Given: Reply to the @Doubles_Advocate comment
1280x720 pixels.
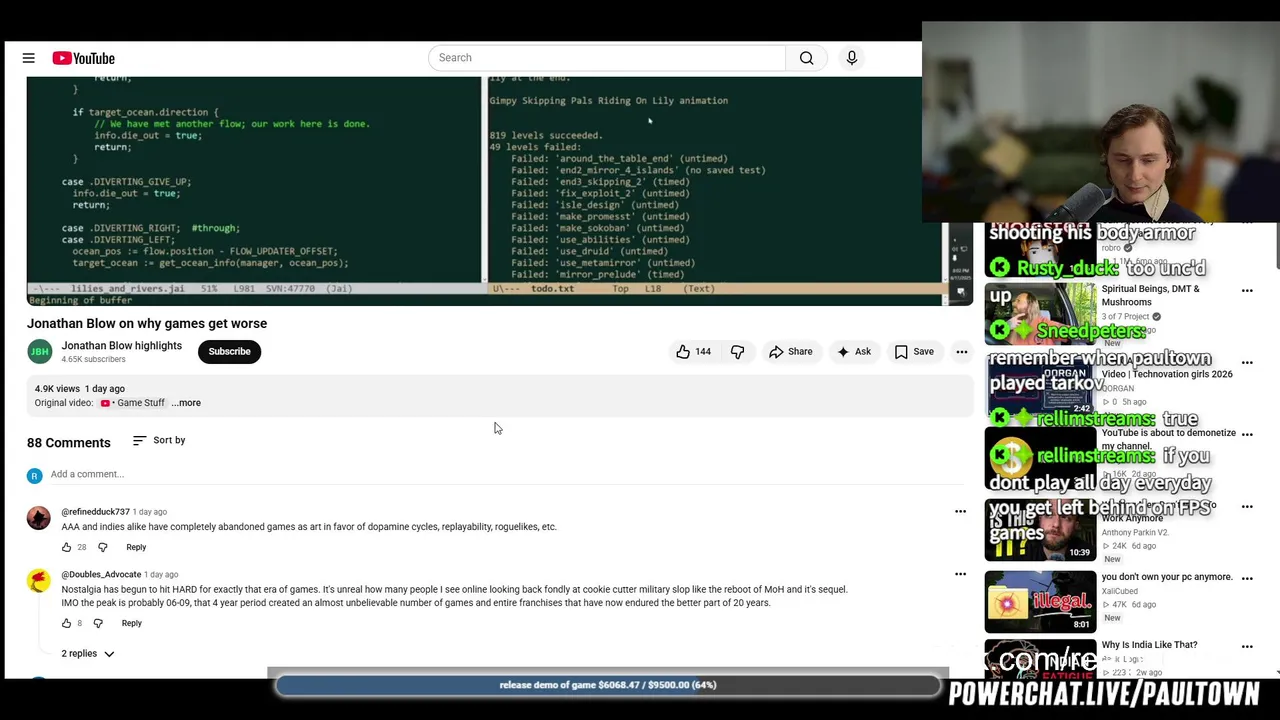Looking at the screenshot, I should click(x=132, y=623).
